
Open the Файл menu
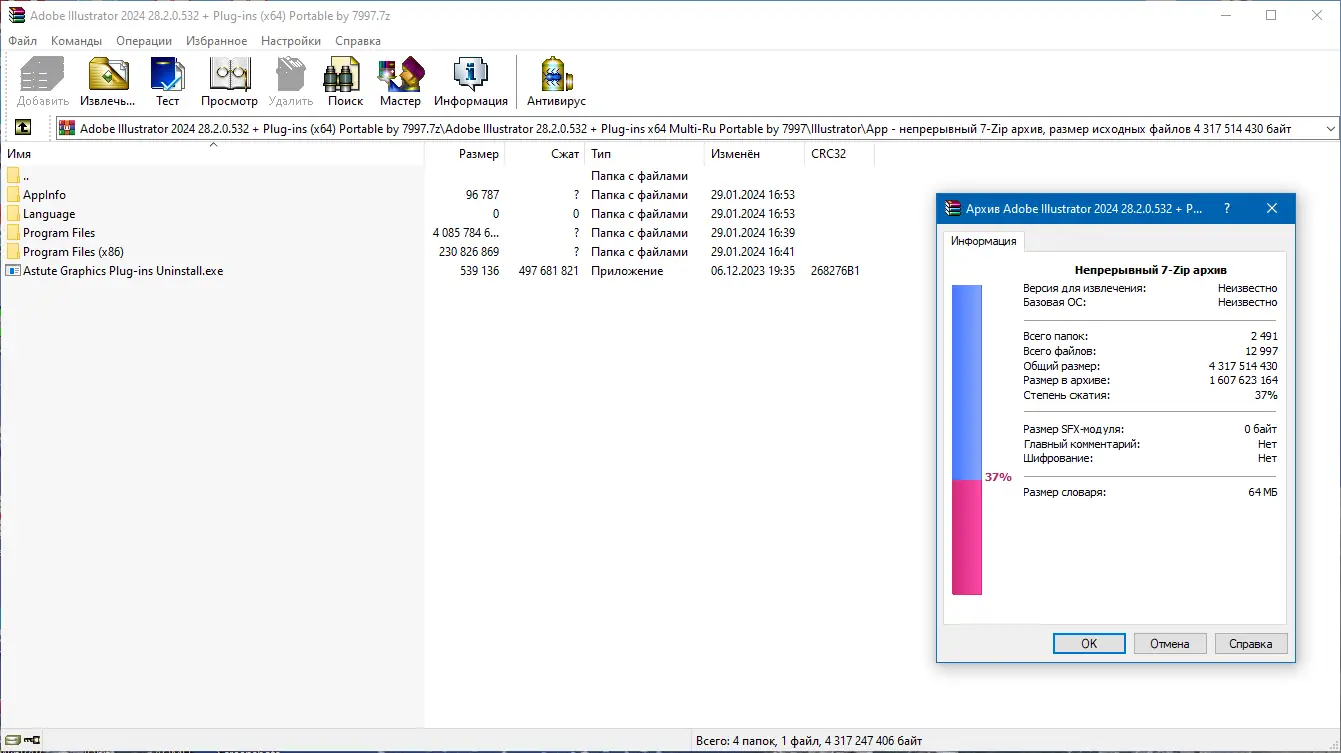(22, 41)
